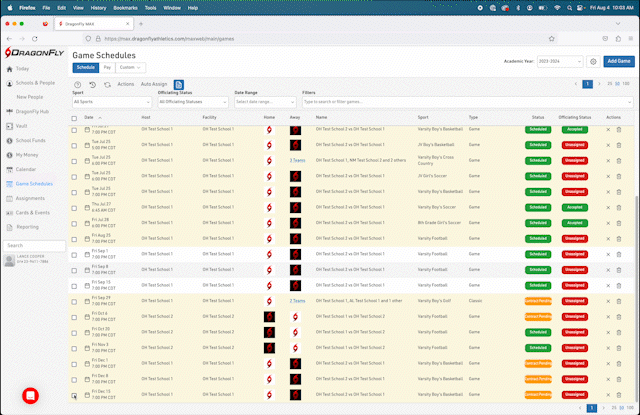Click the blue document export icon
Screen dimensions: 640x415
pos(179,85)
